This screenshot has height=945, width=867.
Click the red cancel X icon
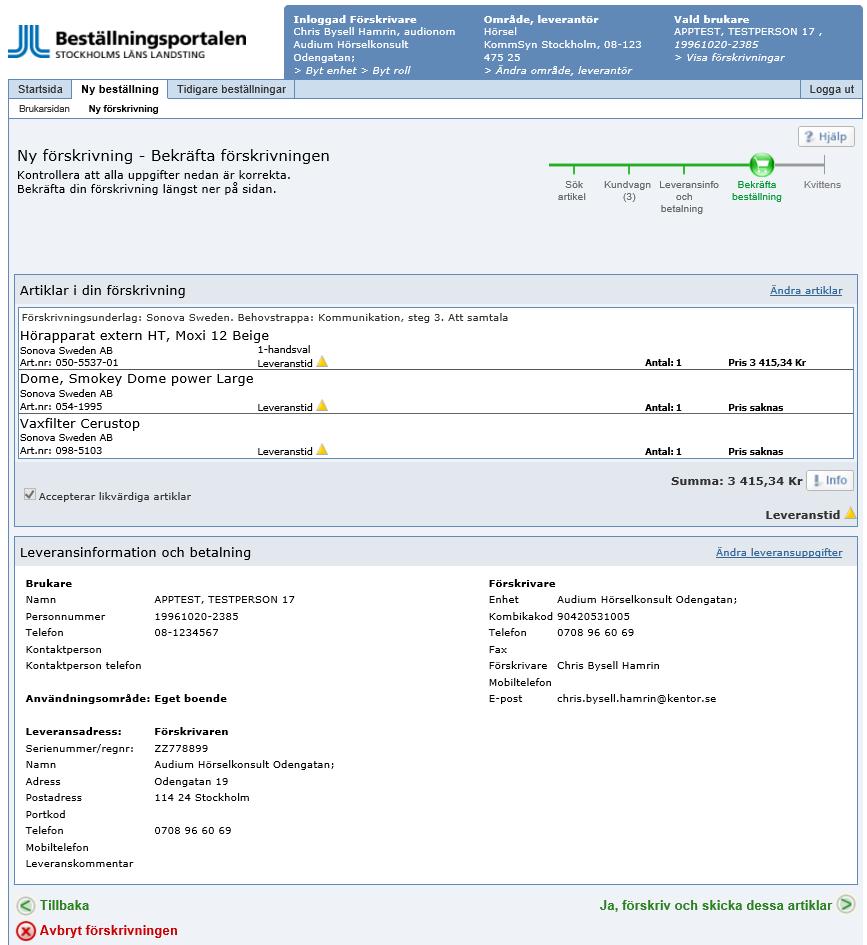(26, 931)
